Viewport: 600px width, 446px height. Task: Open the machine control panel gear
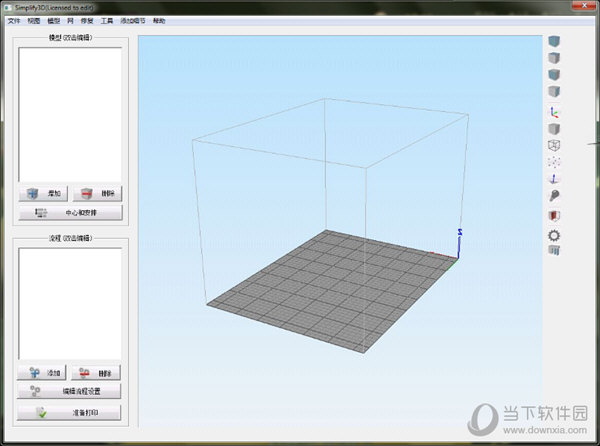click(x=554, y=235)
